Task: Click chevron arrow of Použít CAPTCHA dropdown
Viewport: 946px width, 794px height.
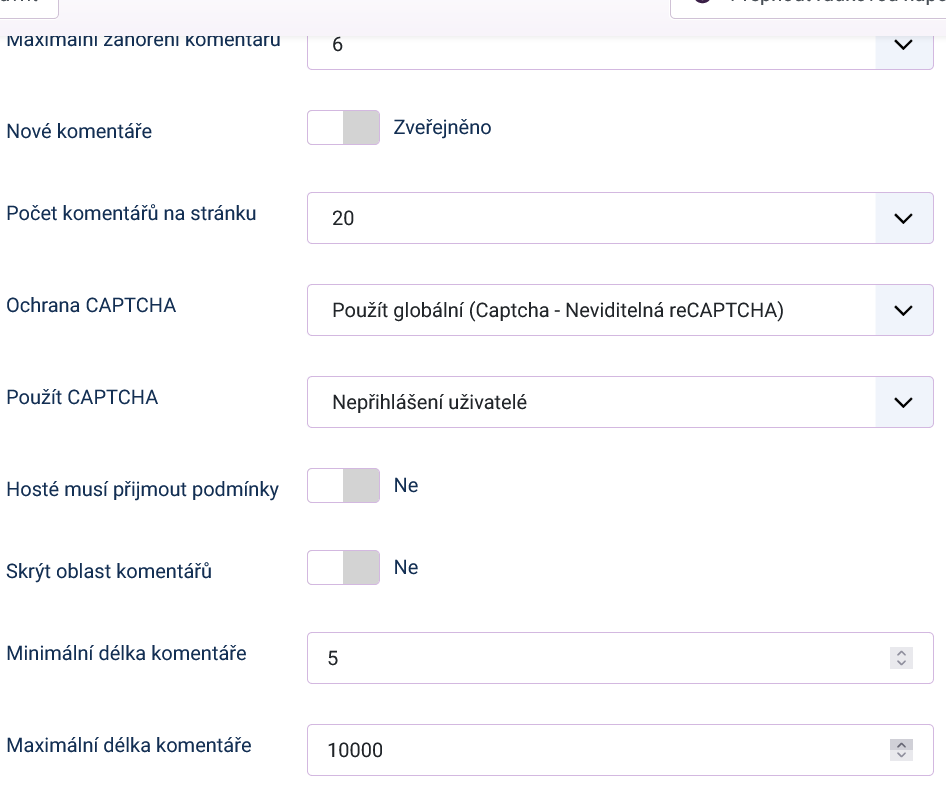Action: pos(903,402)
